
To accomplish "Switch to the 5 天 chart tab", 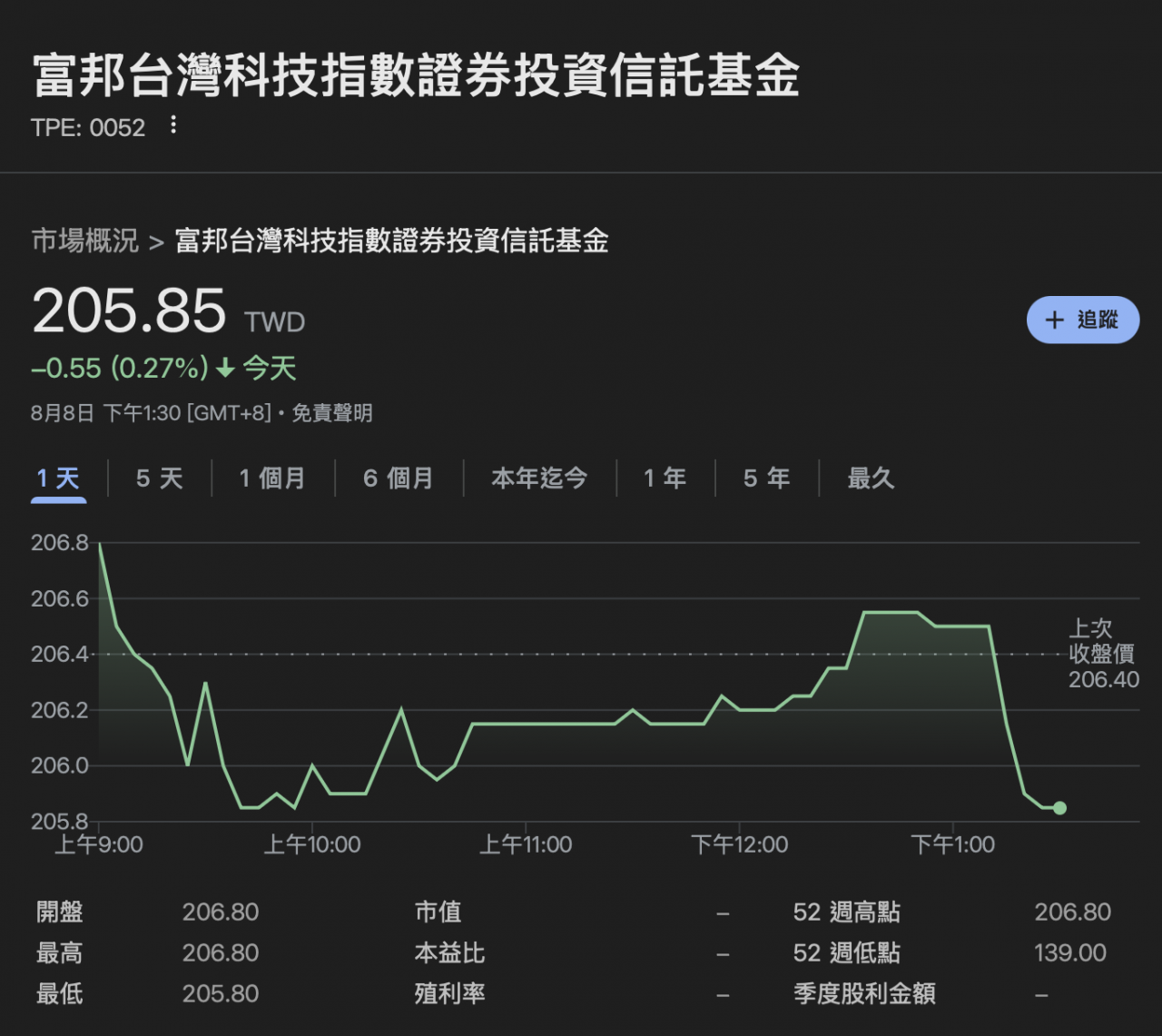I will (160, 479).
